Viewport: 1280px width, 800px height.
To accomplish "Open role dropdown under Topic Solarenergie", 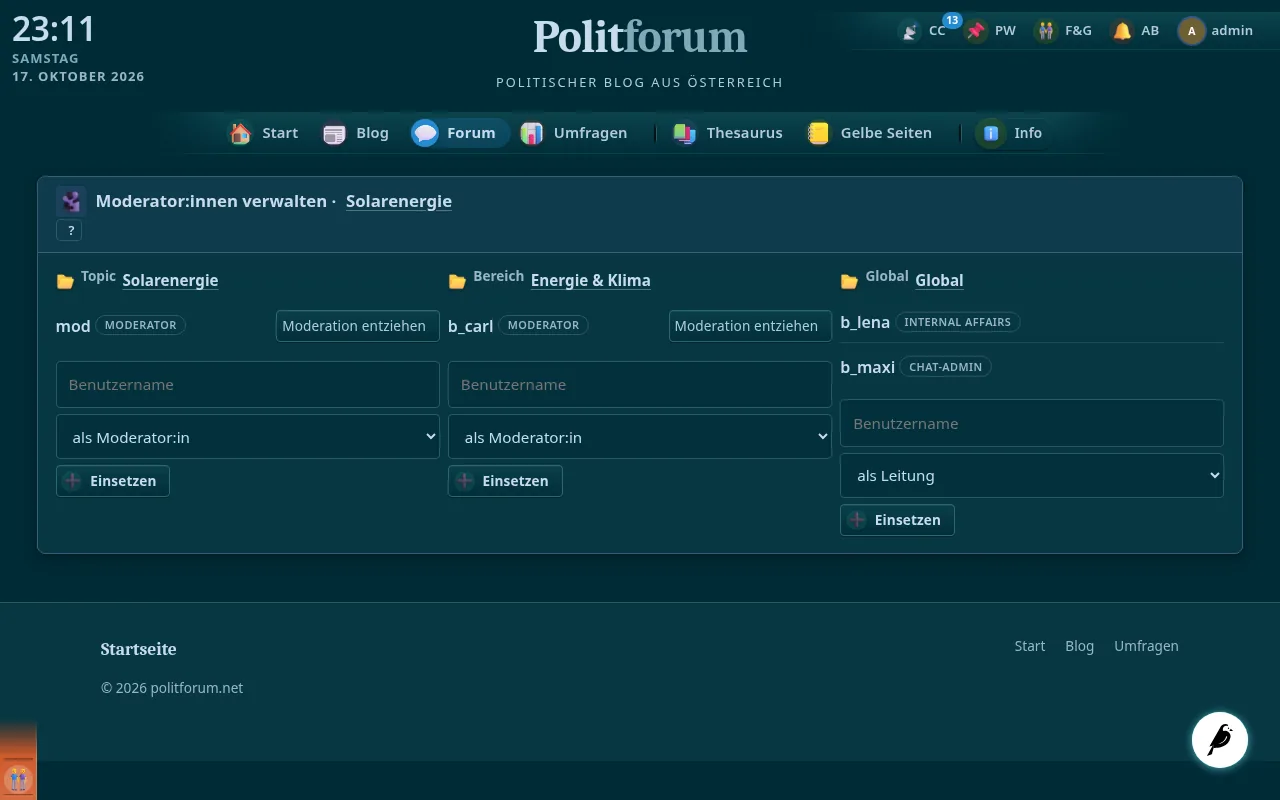I will pos(248,437).
